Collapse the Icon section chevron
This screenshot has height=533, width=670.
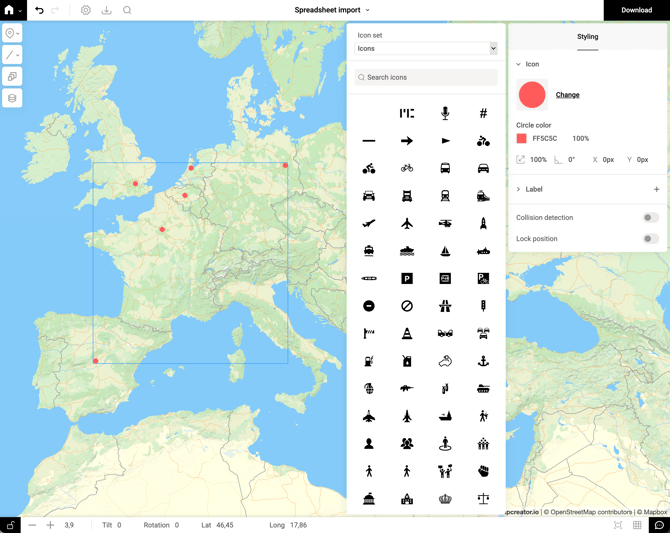coord(518,64)
